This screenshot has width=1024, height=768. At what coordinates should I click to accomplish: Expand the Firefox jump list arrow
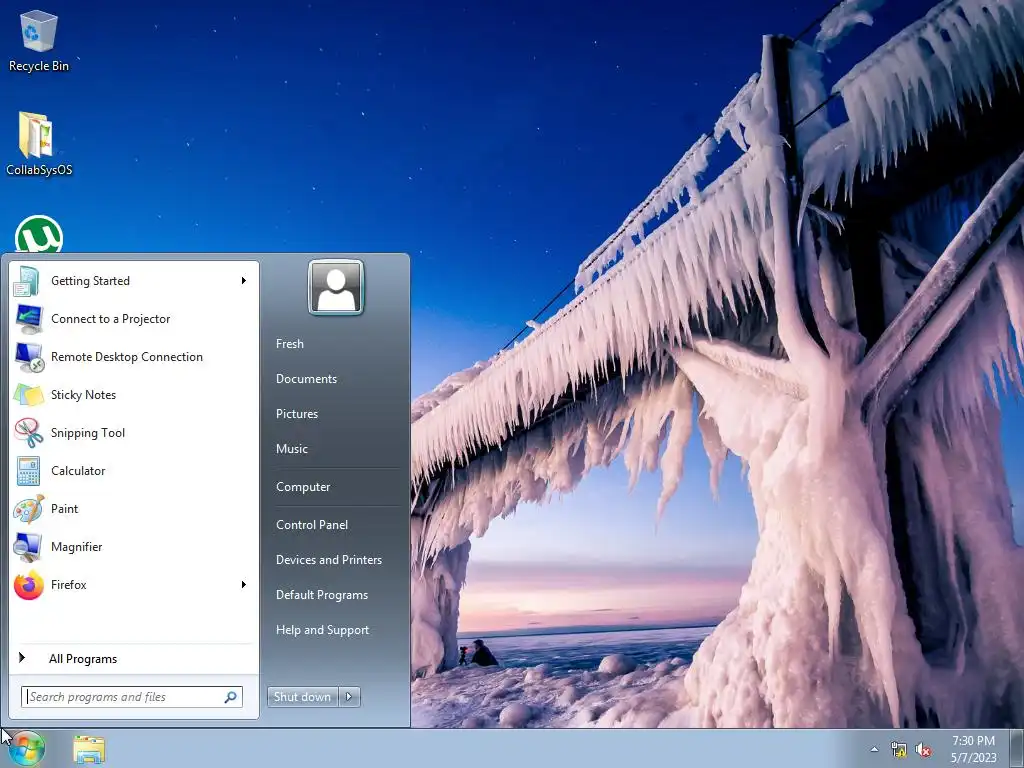coord(244,584)
